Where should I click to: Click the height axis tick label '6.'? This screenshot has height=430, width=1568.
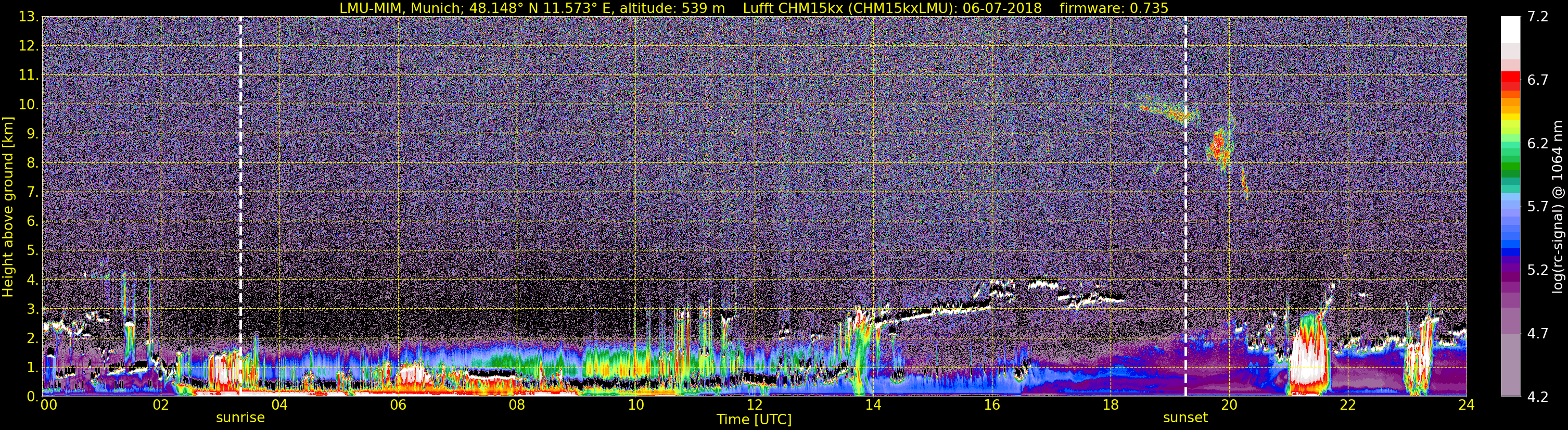(32, 222)
